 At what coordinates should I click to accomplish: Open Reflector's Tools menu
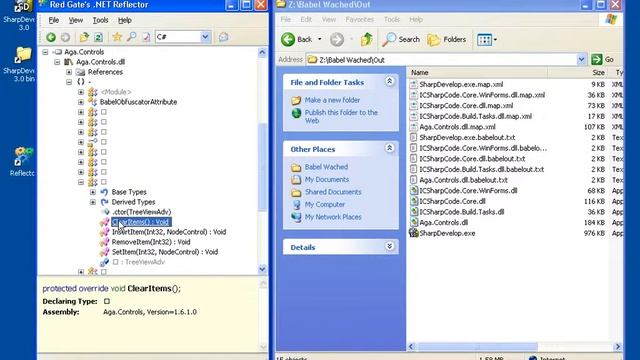click(x=100, y=20)
